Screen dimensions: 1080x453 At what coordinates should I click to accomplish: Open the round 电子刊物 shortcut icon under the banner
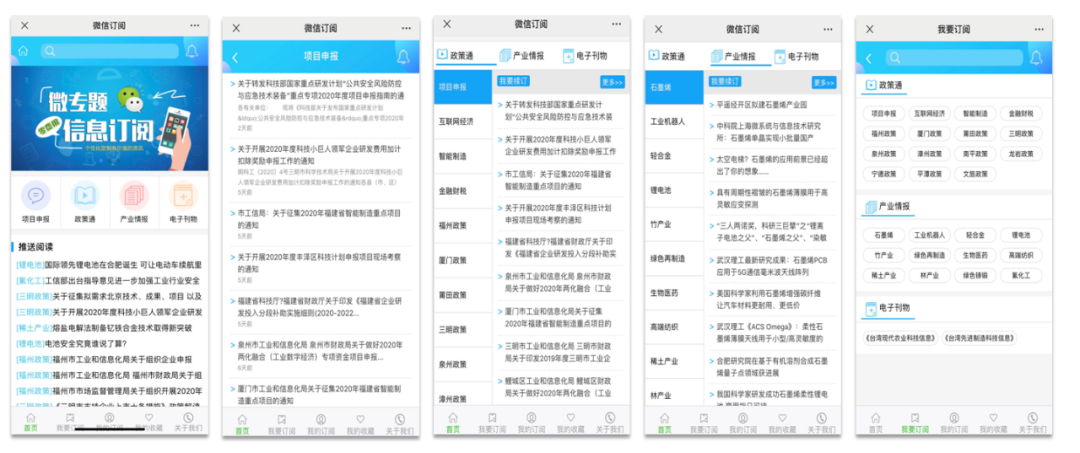coord(183,196)
